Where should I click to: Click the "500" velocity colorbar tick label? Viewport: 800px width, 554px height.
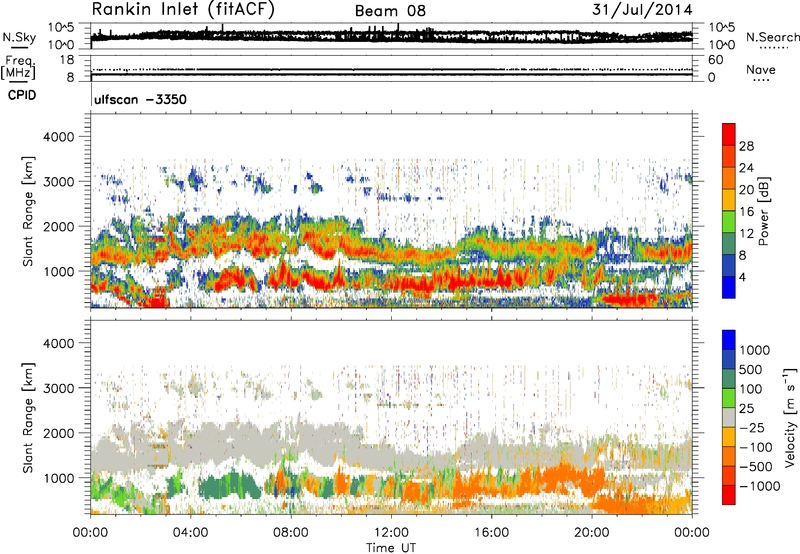point(751,369)
